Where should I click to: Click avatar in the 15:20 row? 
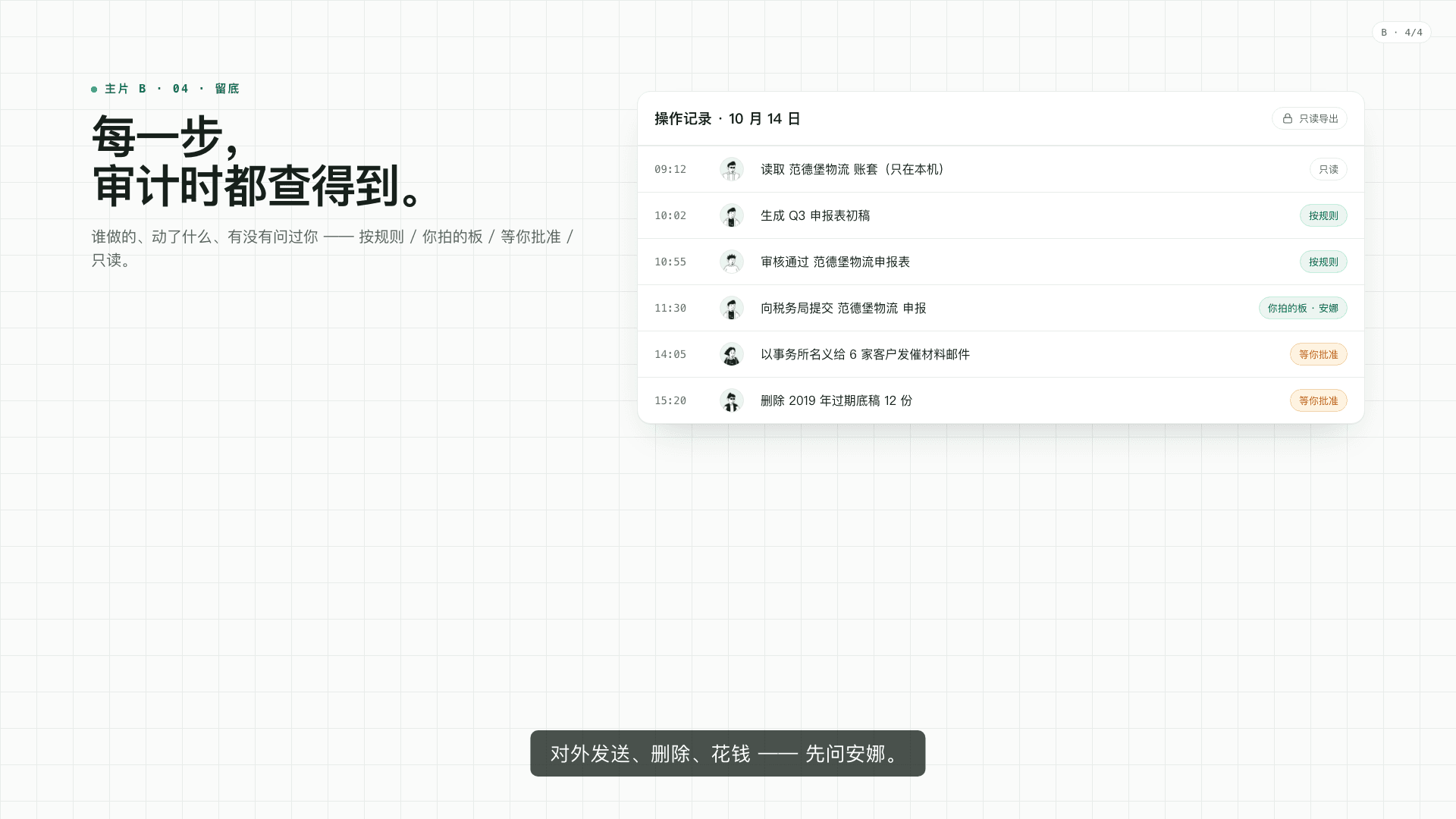pyautogui.click(x=731, y=400)
